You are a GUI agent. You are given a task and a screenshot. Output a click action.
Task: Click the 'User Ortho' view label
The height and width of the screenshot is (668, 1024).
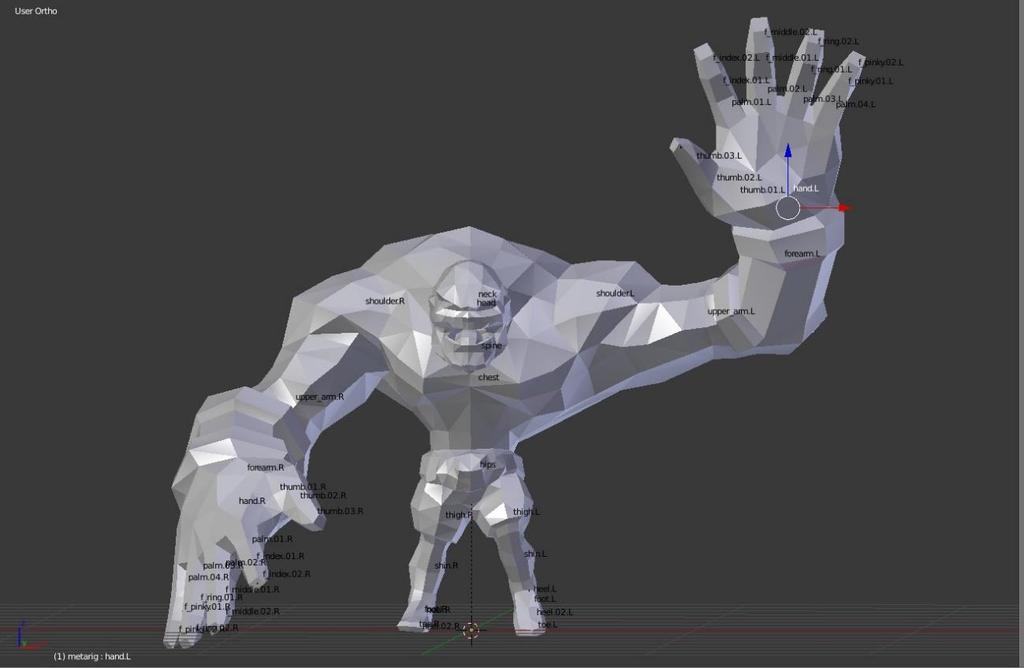tap(36, 11)
